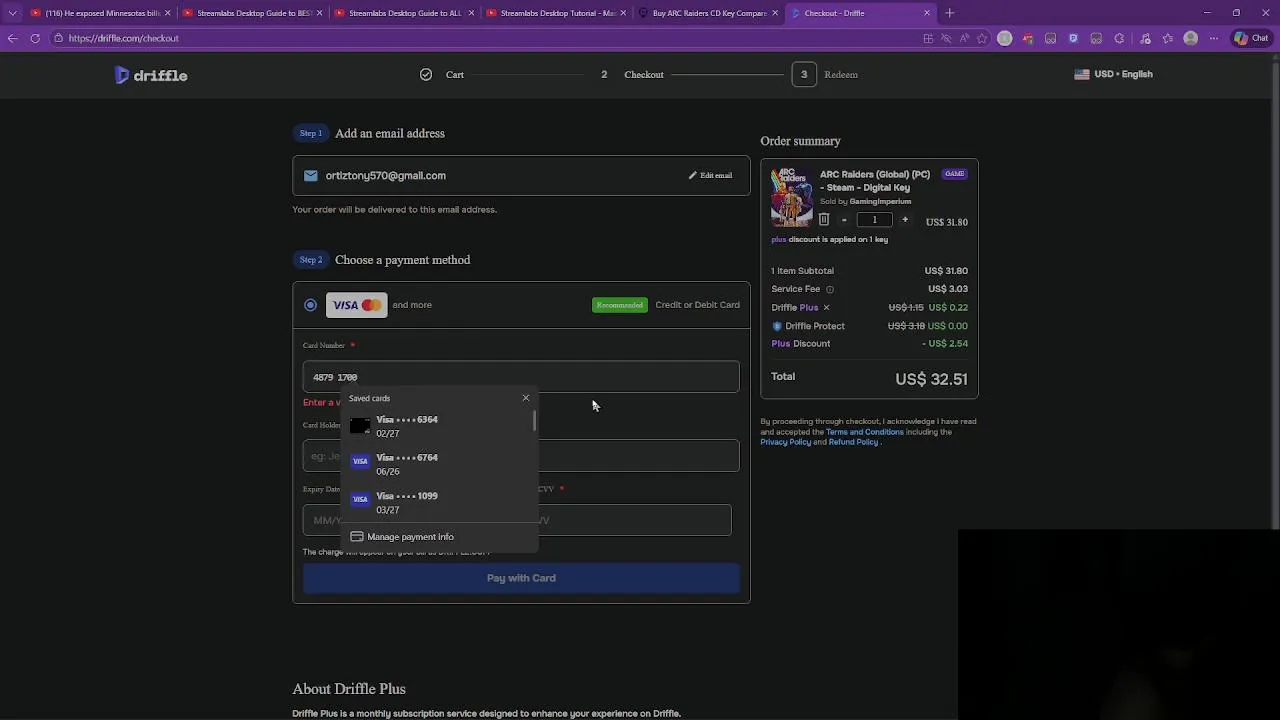The height and width of the screenshot is (720, 1280).
Task: Close the 'Checkout - Driffle' tab
Action: tap(927, 13)
